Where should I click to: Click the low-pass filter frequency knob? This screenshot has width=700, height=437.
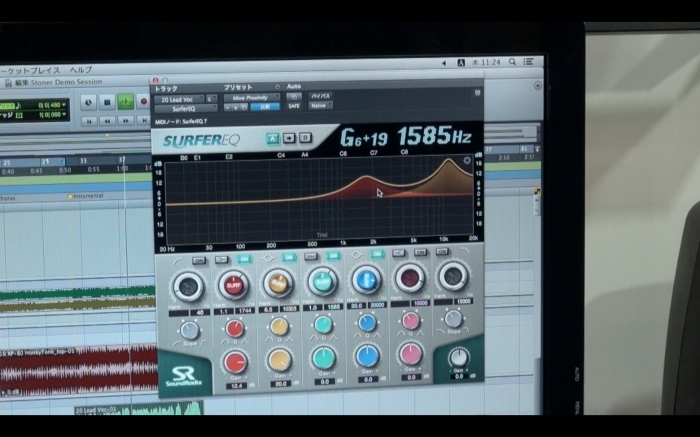453,276
